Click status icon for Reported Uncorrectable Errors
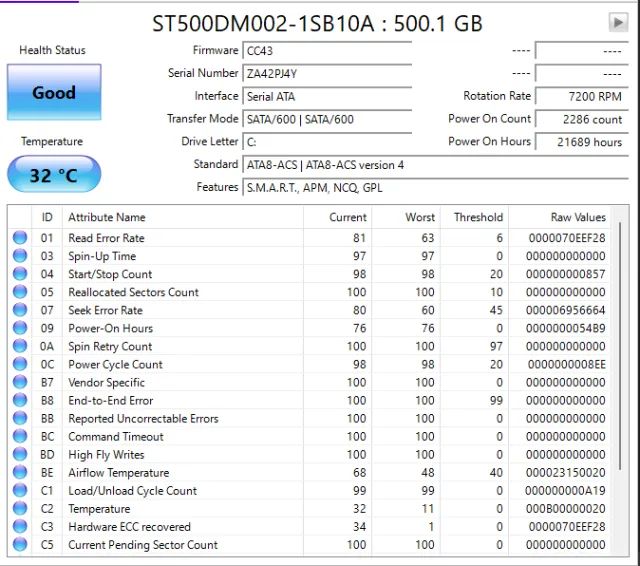This screenshot has width=640, height=566. click(x=20, y=418)
